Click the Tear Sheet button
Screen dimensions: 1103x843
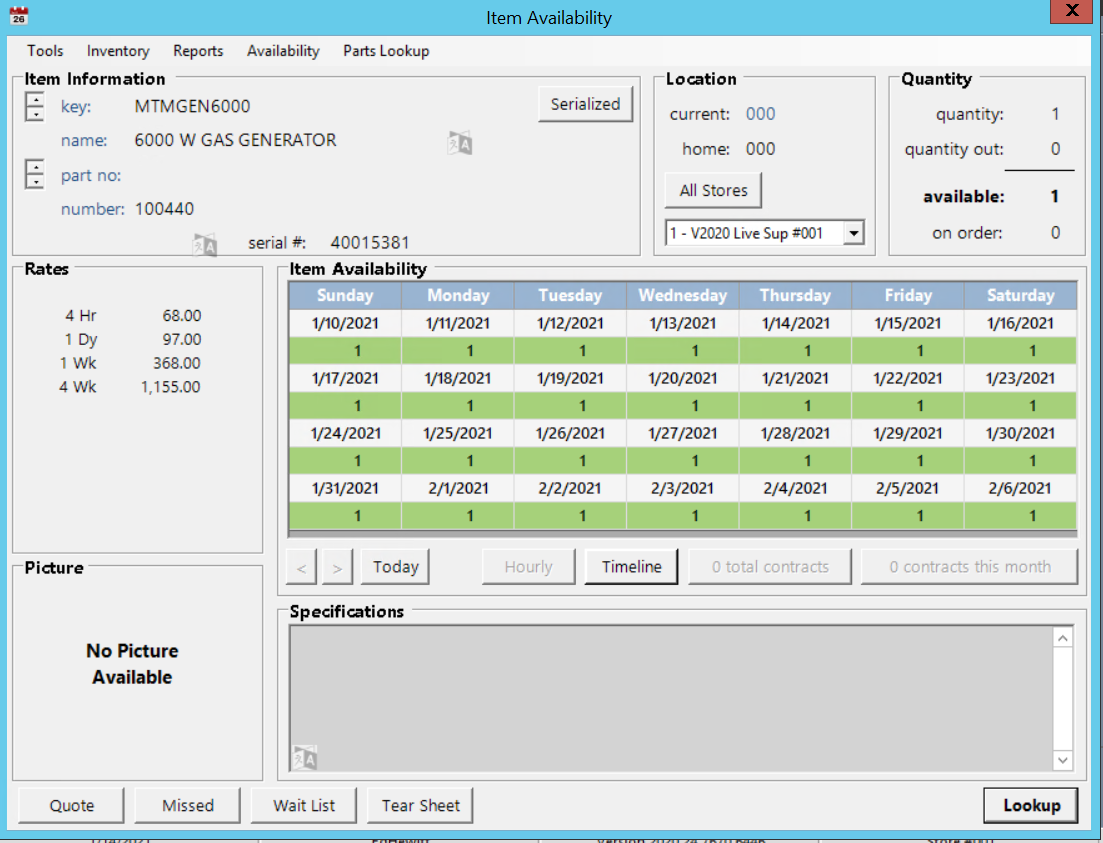click(x=420, y=805)
